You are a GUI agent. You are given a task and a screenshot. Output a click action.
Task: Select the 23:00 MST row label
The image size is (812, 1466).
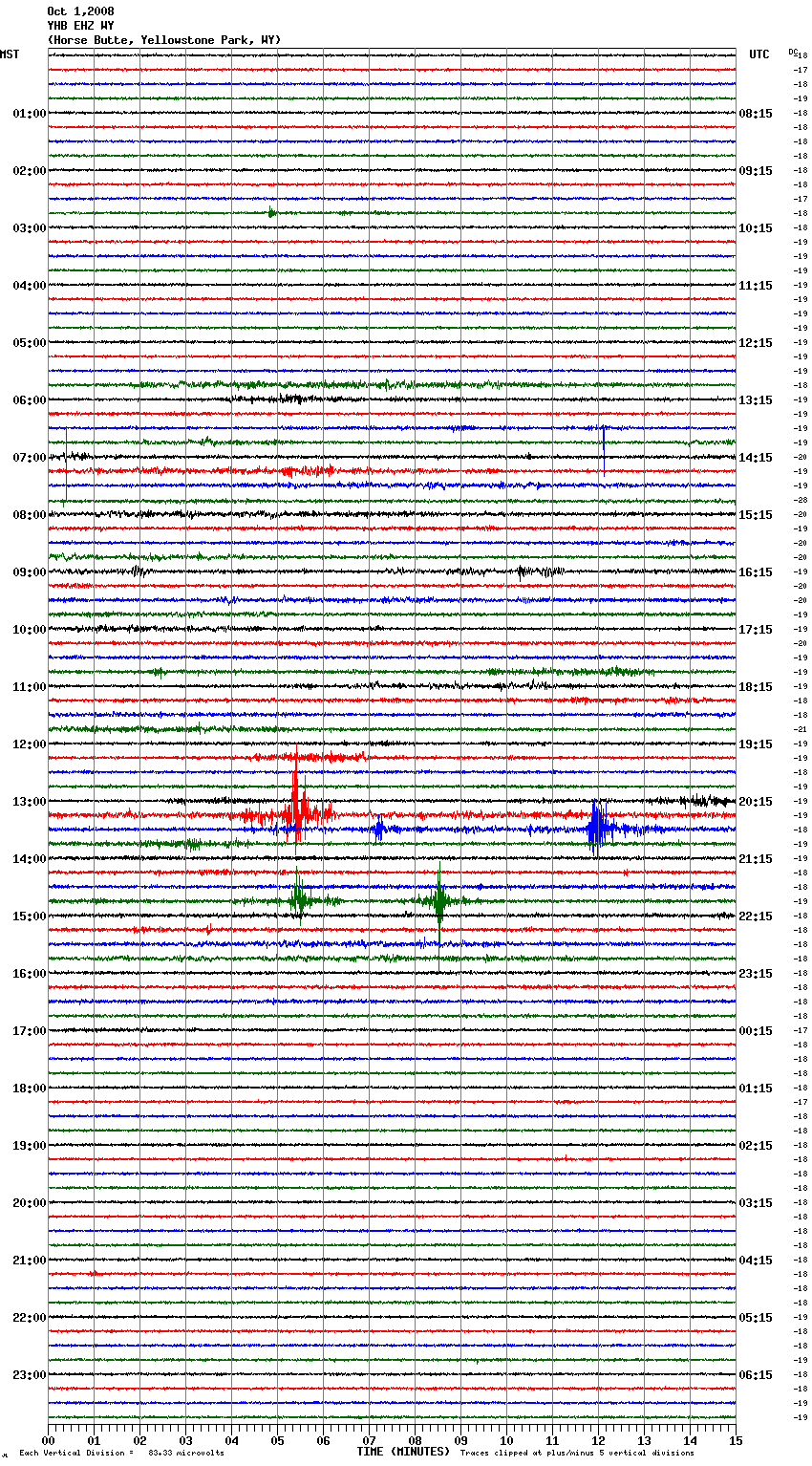click(x=30, y=1375)
